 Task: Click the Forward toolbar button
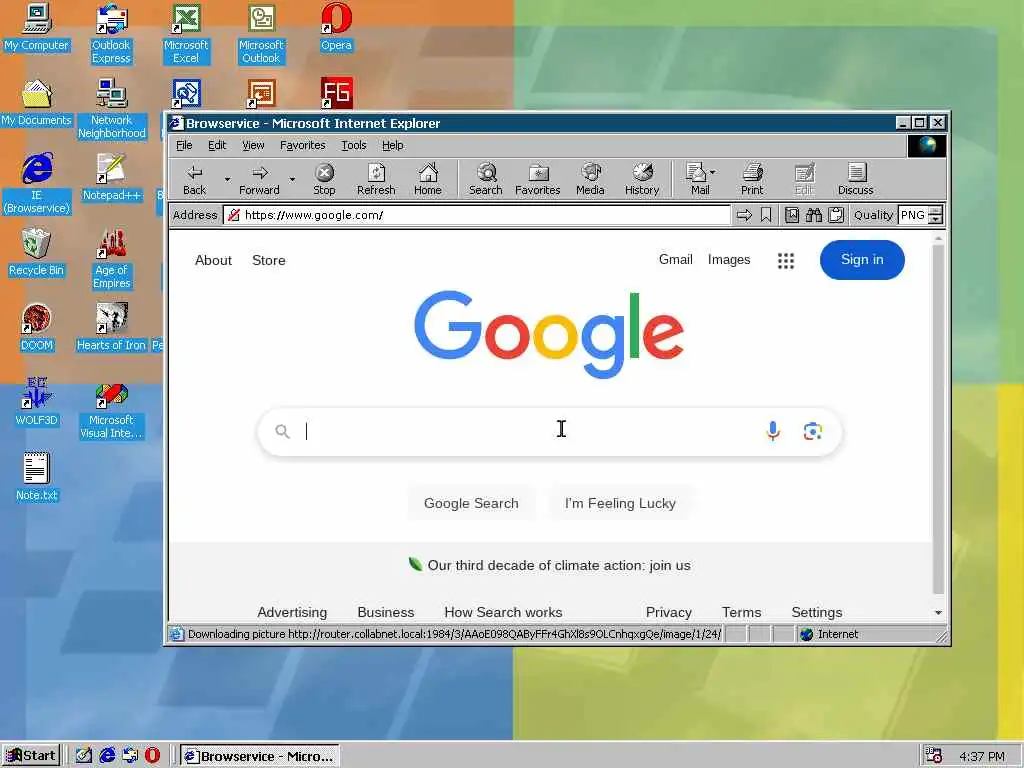259,180
